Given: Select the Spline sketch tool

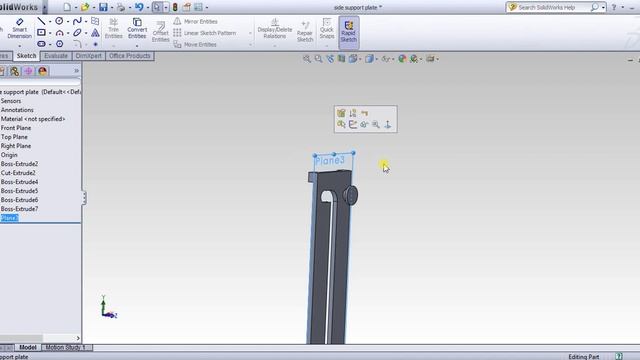Looking at the screenshot, I should click(x=77, y=21).
